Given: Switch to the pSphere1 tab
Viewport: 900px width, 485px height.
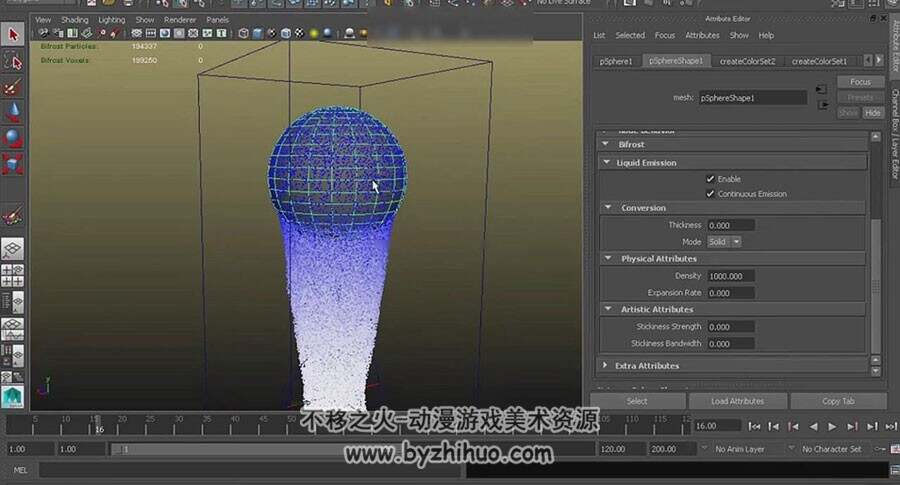Looking at the screenshot, I should [x=615, y=61].
